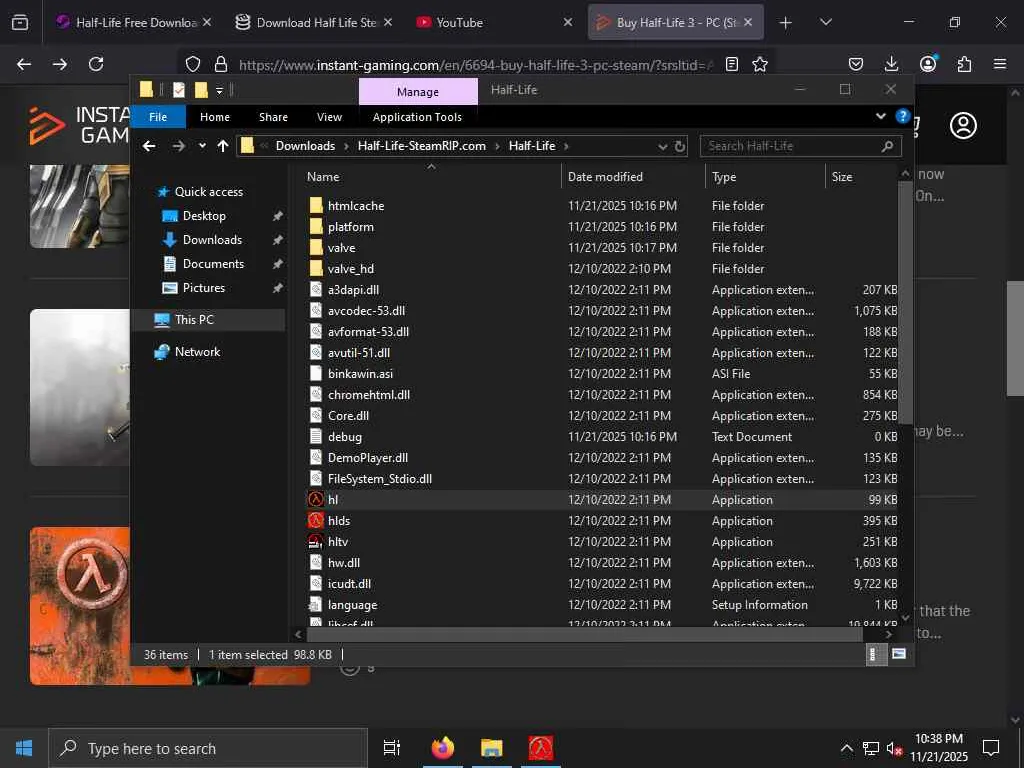Screen dimensions: 1024x768
Task: Expand the ribbon with the chevron
Action: [880, 116]
